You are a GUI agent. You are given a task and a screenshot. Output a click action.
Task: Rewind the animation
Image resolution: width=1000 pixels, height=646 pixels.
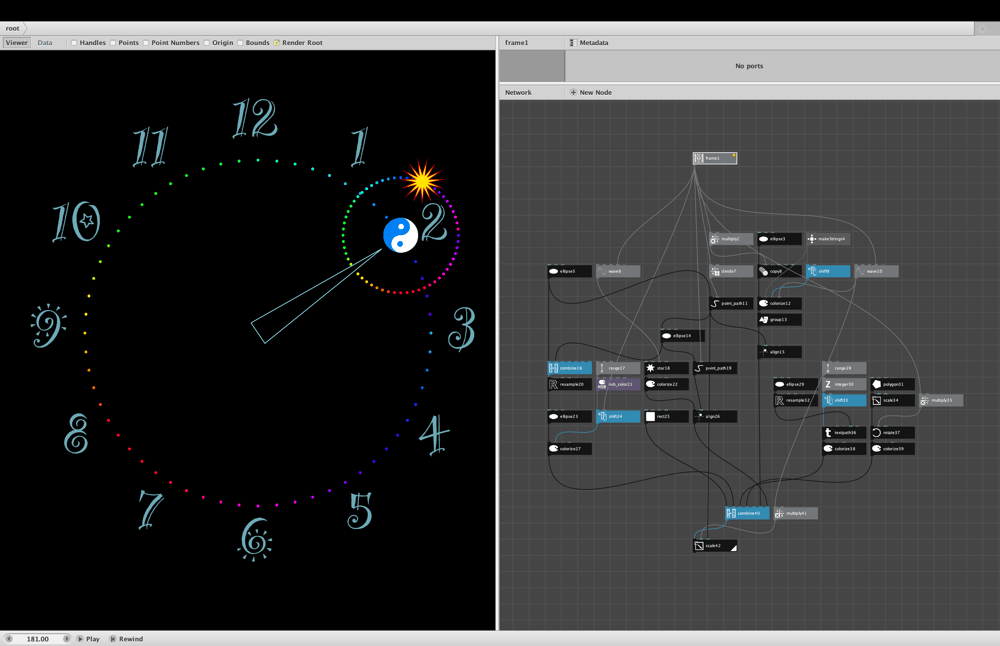[x=126, y=639]
